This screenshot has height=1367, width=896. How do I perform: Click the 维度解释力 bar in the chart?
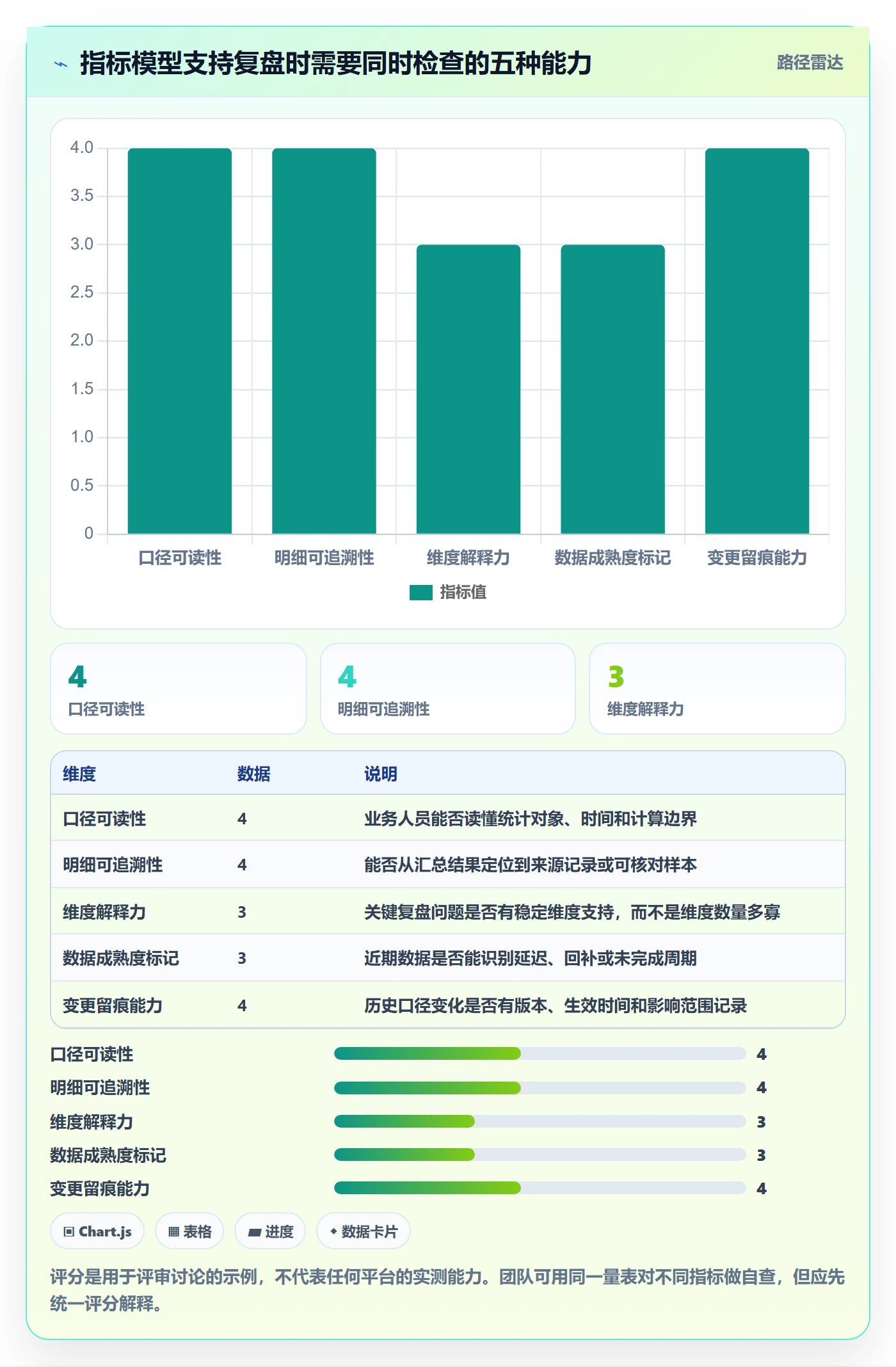(x=468, y=389)
